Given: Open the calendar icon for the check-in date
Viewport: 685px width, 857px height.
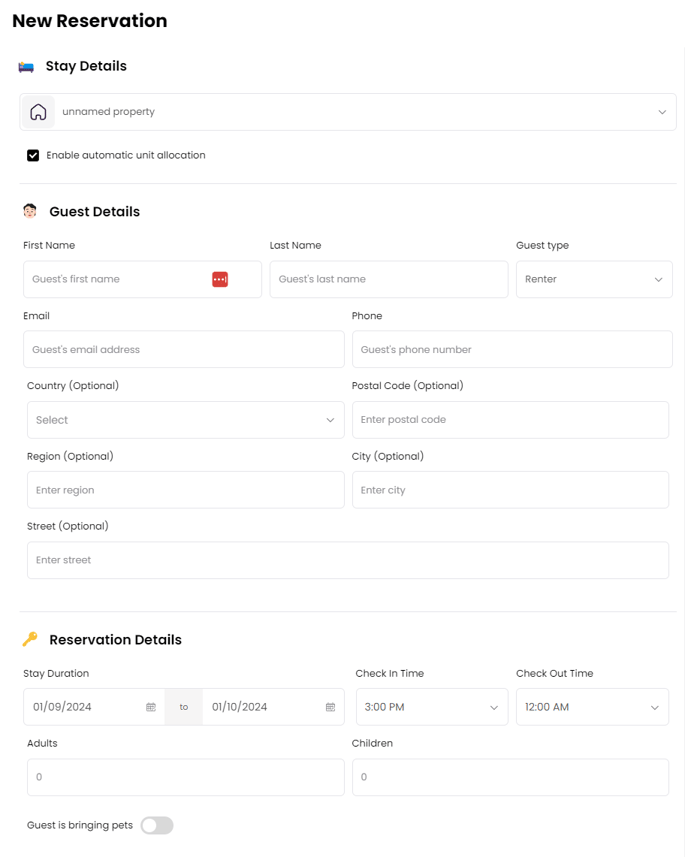Looking at the screenshot, I should (x=151, y=707).
